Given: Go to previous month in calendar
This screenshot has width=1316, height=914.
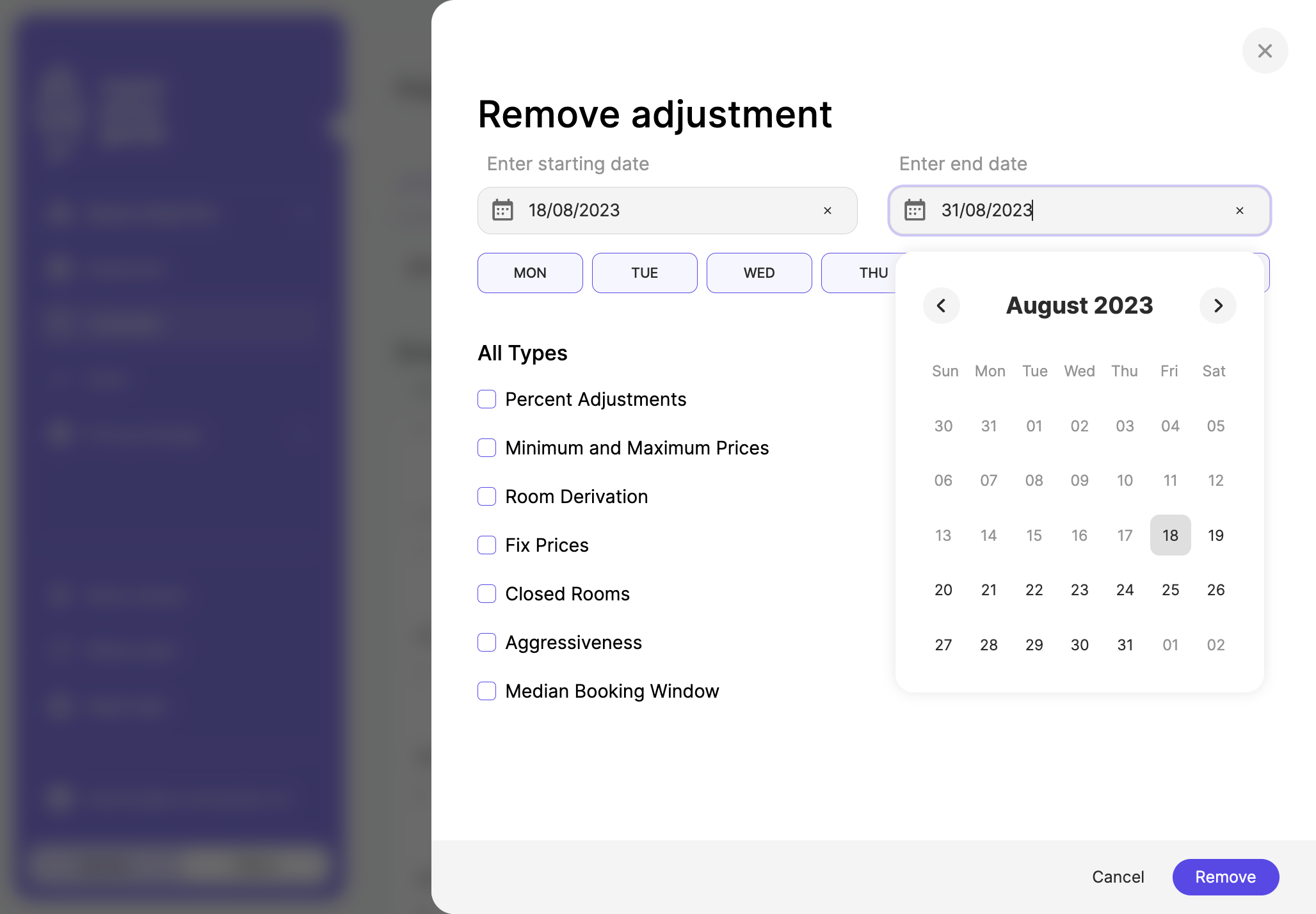Looking at the screenshot, I should (x=941, y=305).
